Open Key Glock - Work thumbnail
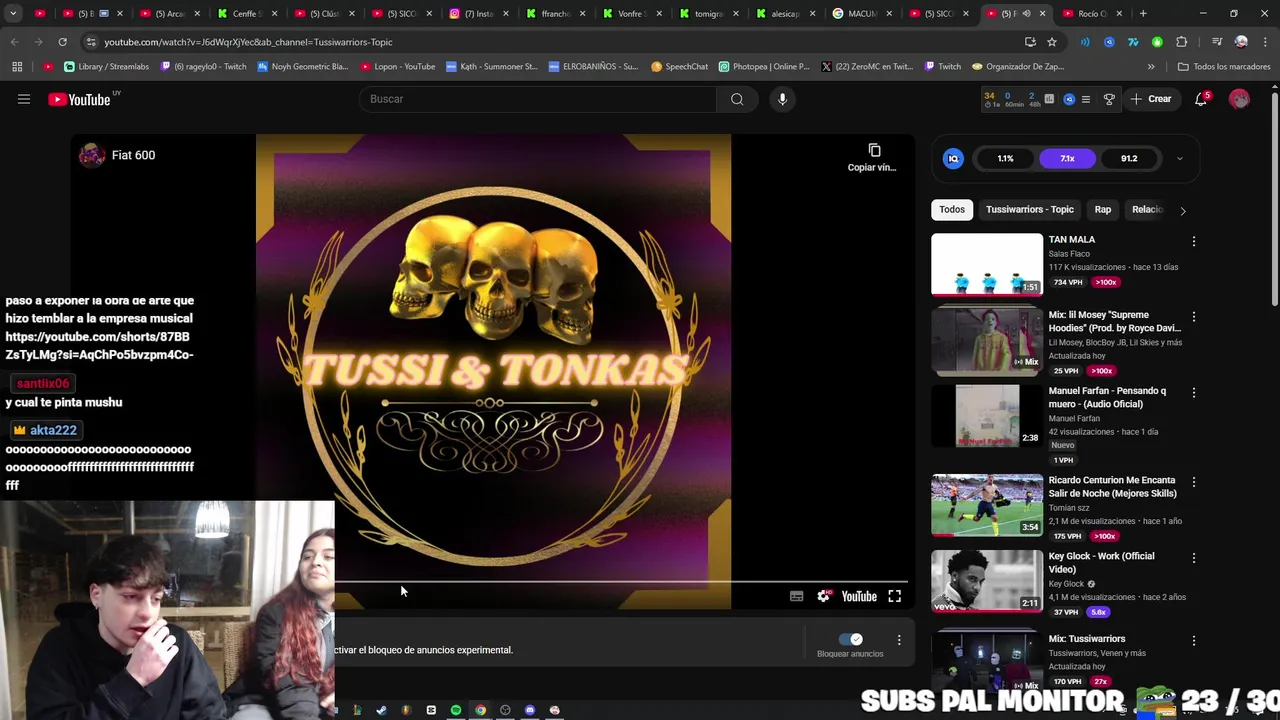This screenshot has height=720, width=1280. click(987, 581)
